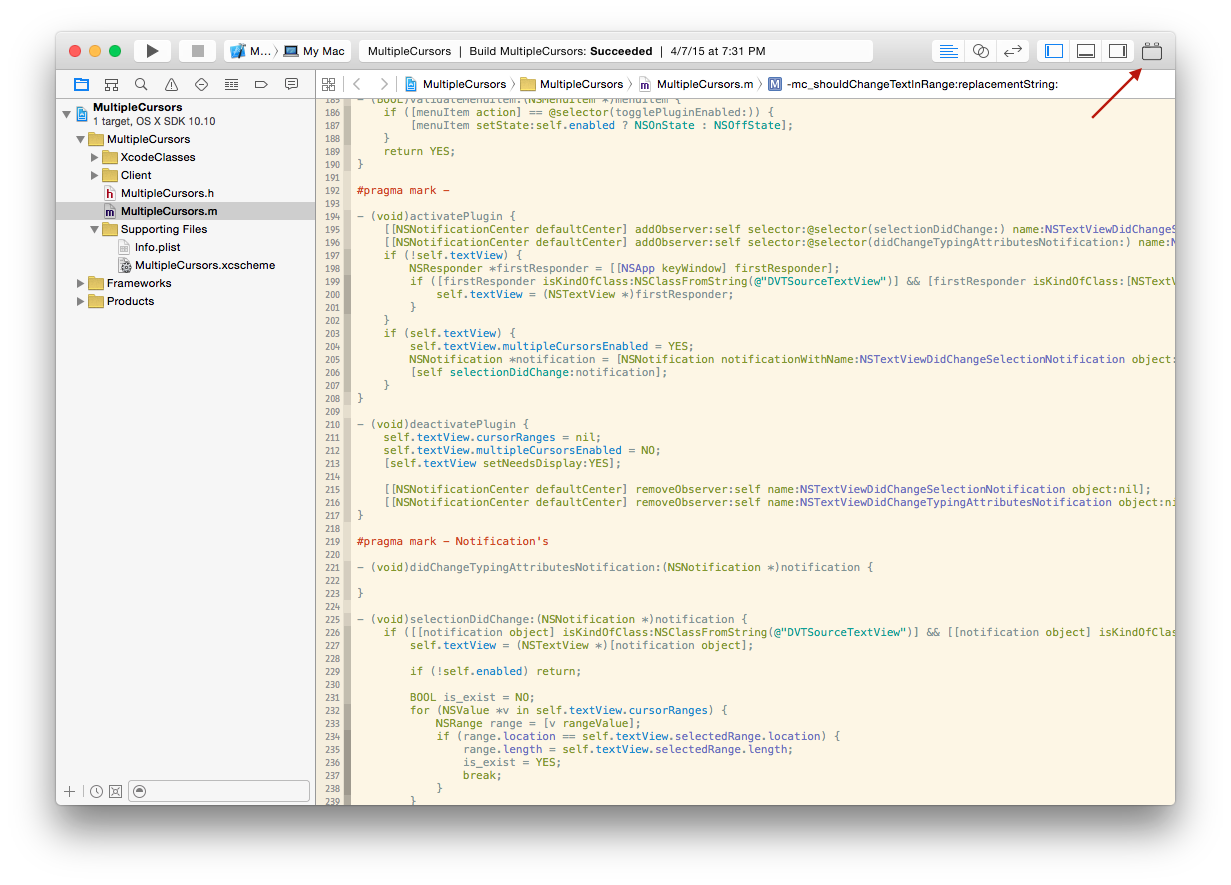Run the project with the play button
The height and width of the screenshot is (885, 1231).
click(x=152, y=51)
